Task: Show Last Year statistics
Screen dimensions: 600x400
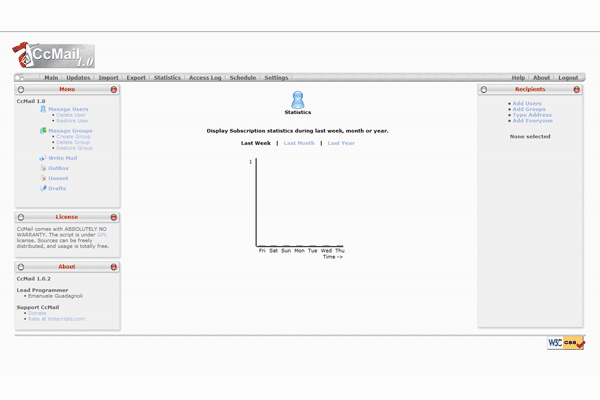Action: [x=341, y=143]
